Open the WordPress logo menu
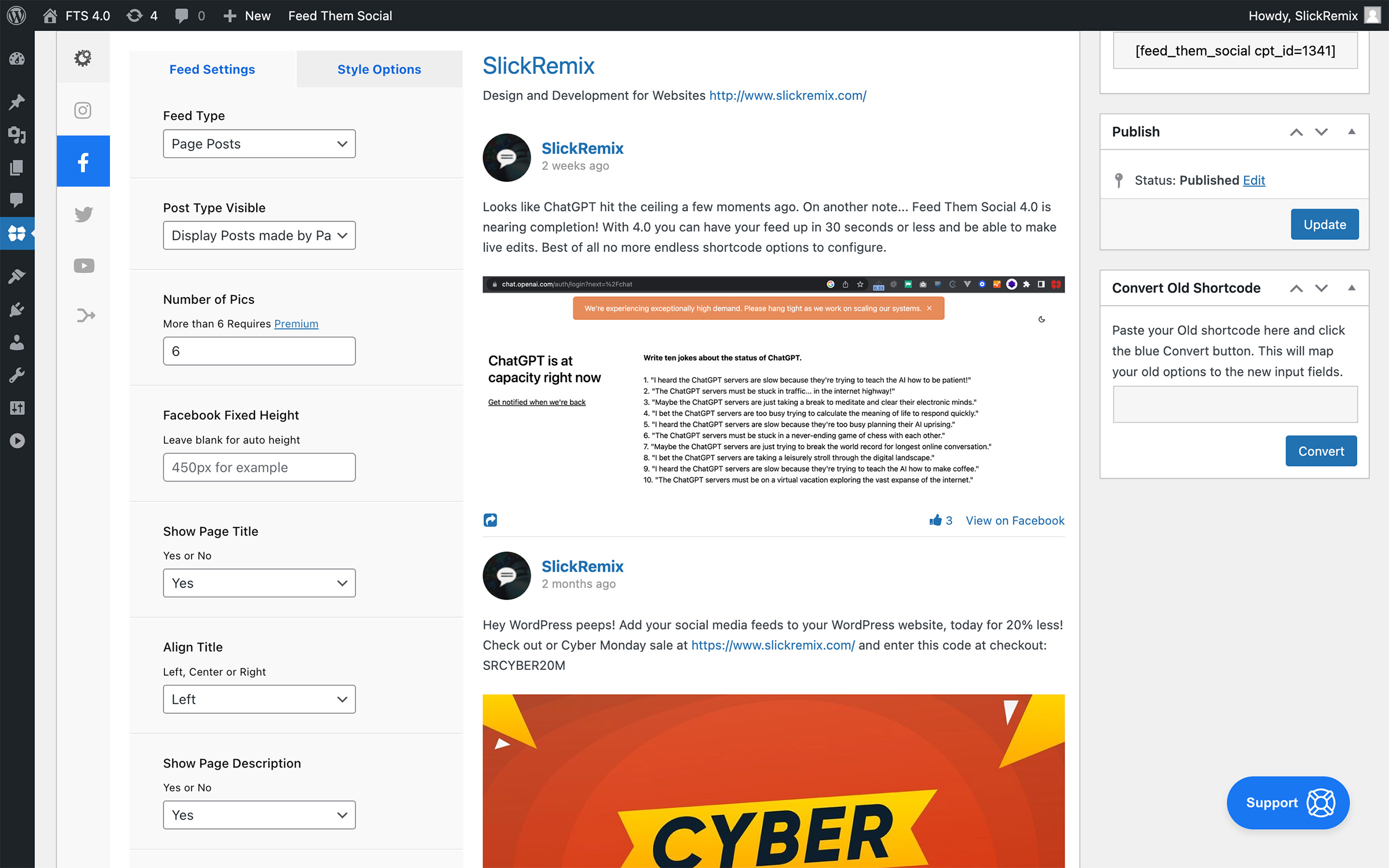The height and width of the screenshot is (868, 1389). click(x=17, y=16)
